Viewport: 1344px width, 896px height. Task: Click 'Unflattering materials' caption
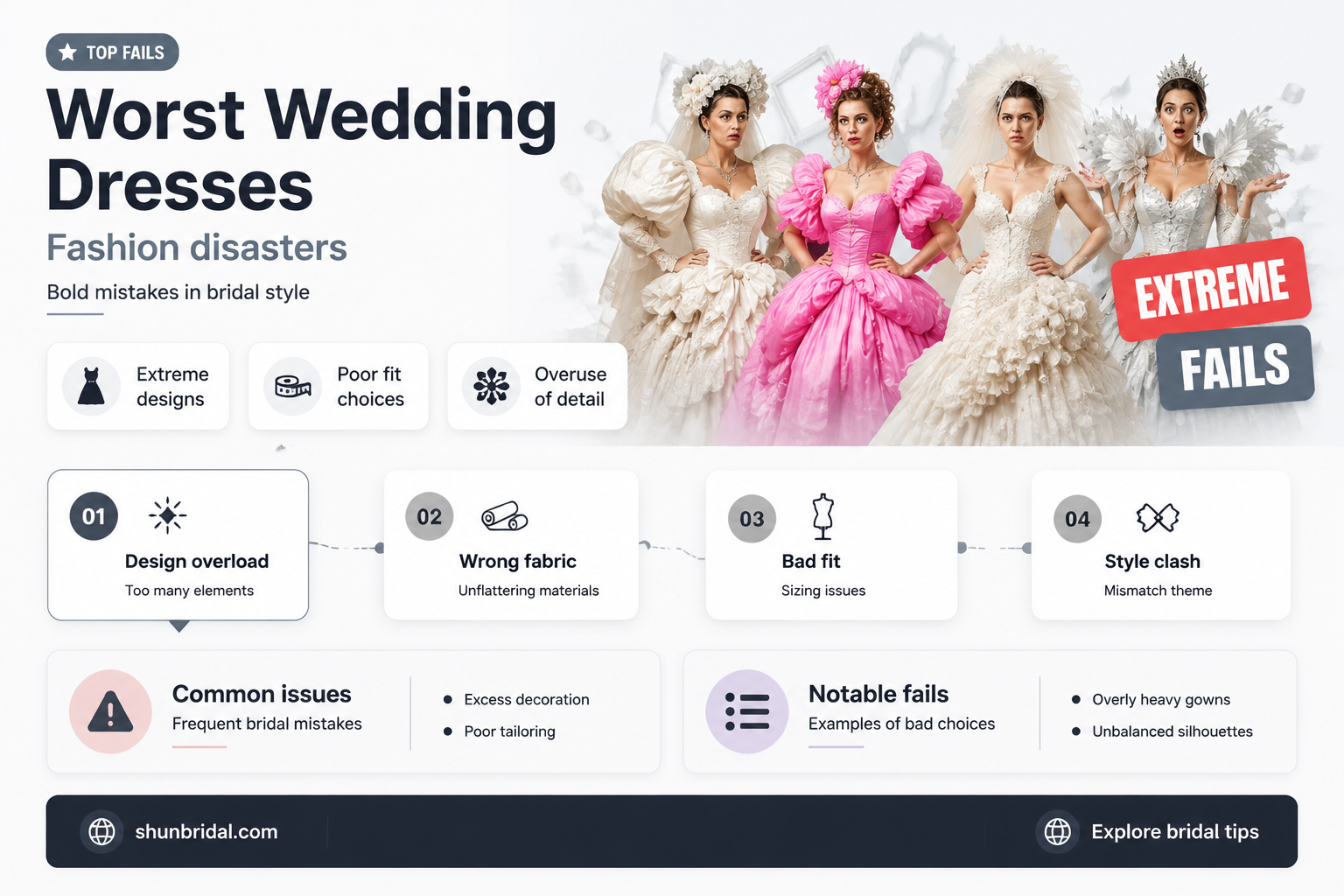(x=528, y=591)
